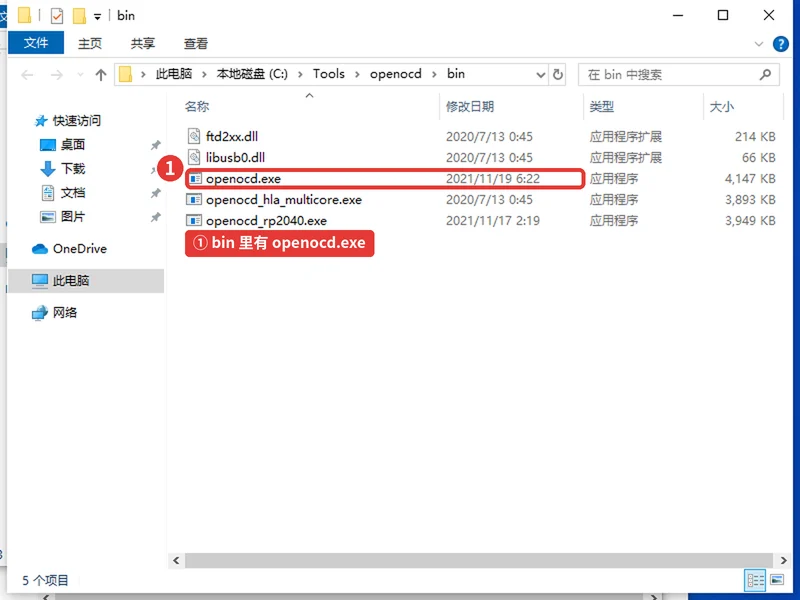800x600 pixels.
Task: Click the 2021/11/17 2:19 date cell
Action: pyautogui.click(x=492, y=220)
